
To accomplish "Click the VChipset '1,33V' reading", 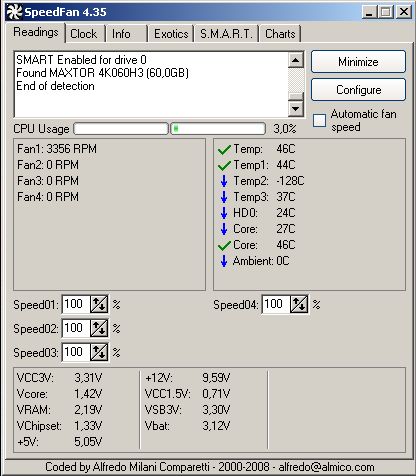I will (88, 426).
